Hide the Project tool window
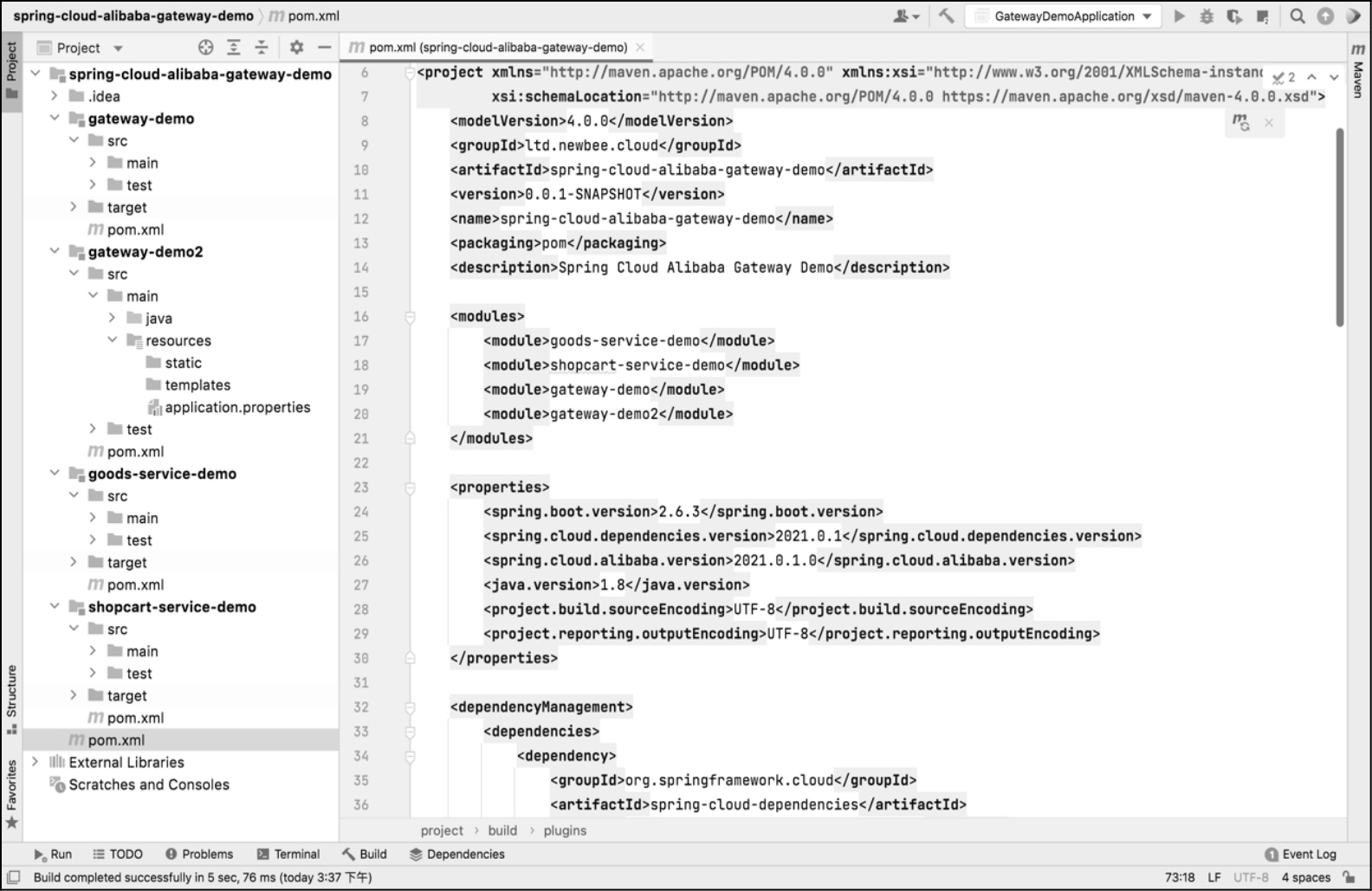The width and height of the screenshot is (1372, 891). pyautogui.click(x=324, y=48)
